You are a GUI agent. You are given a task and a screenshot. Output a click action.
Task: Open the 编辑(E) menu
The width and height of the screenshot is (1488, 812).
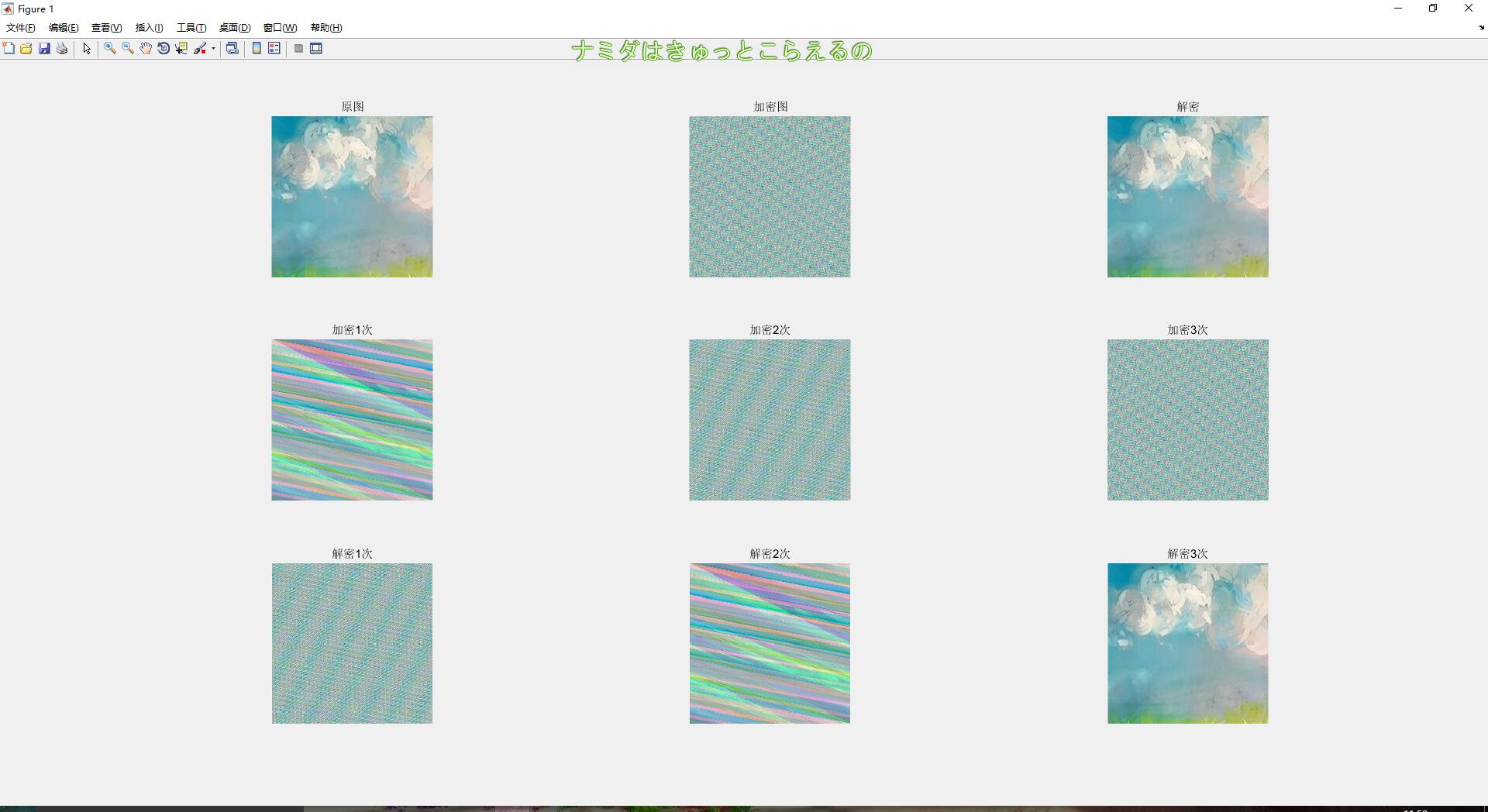click(x=64, y=28)
